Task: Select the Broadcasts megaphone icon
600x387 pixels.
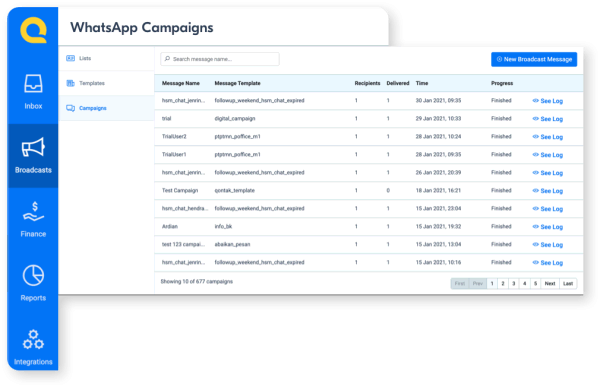Action: point(33,147)
